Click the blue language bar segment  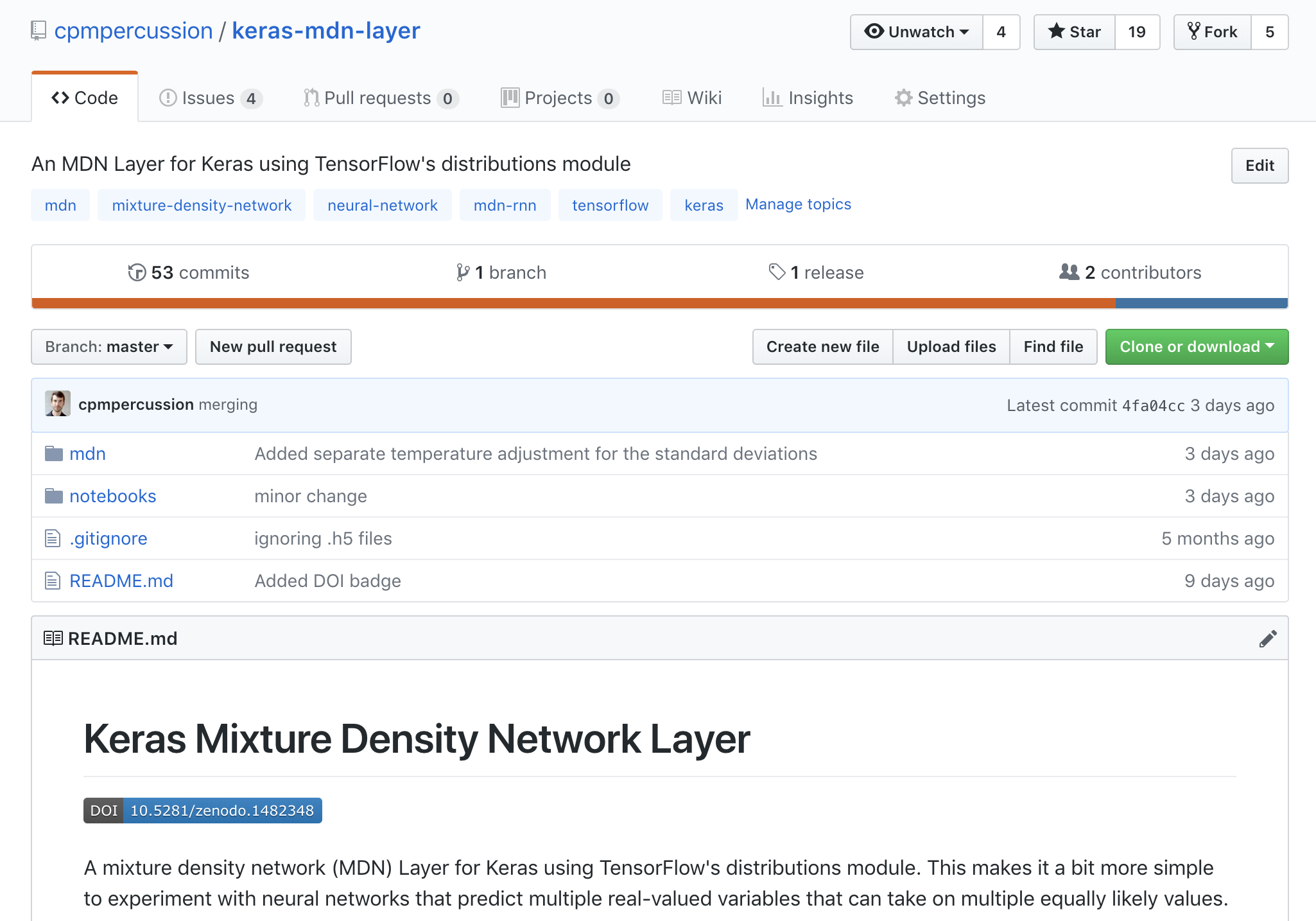(1202, 303)
